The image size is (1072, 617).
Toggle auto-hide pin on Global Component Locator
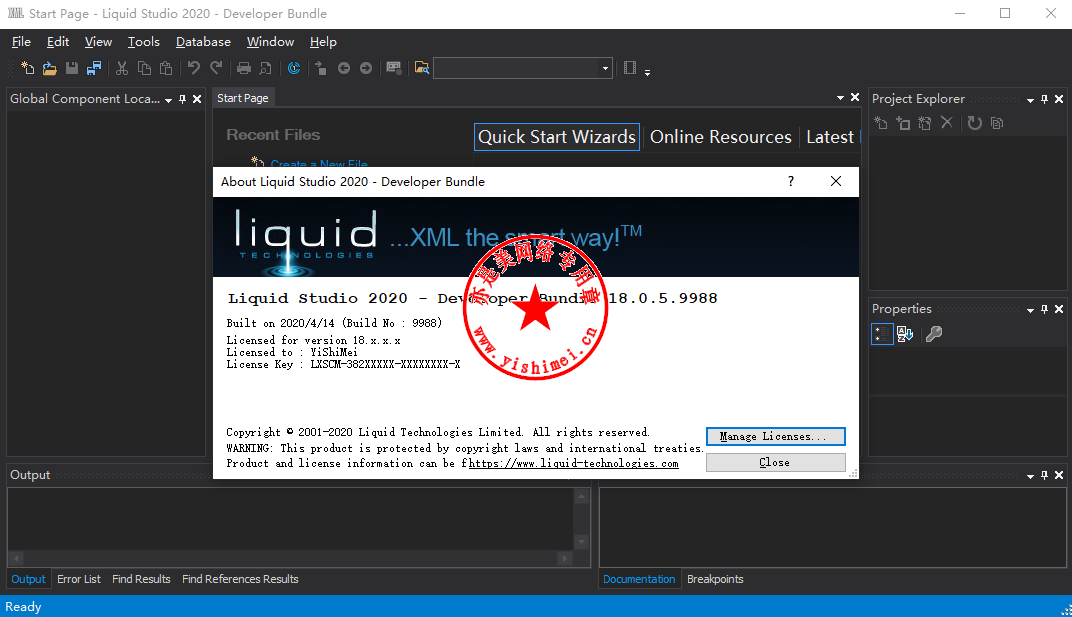click(x=183, y=99)
